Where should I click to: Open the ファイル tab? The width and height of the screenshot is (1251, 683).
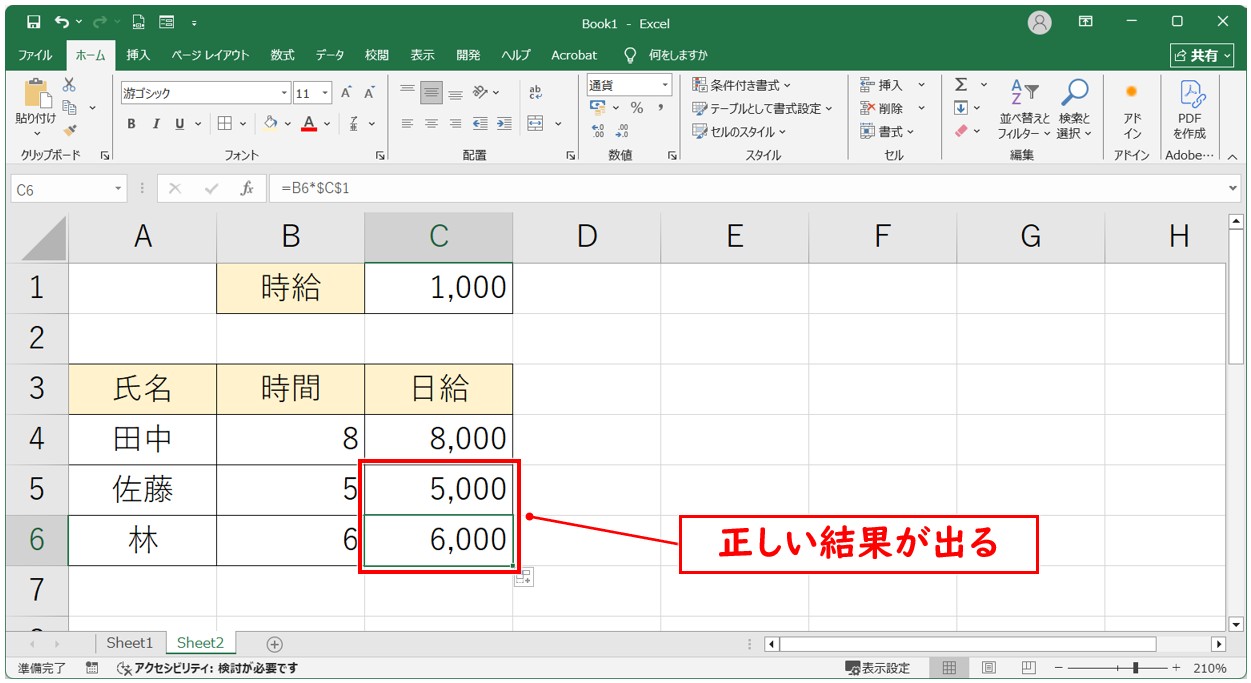pos(35,55)
